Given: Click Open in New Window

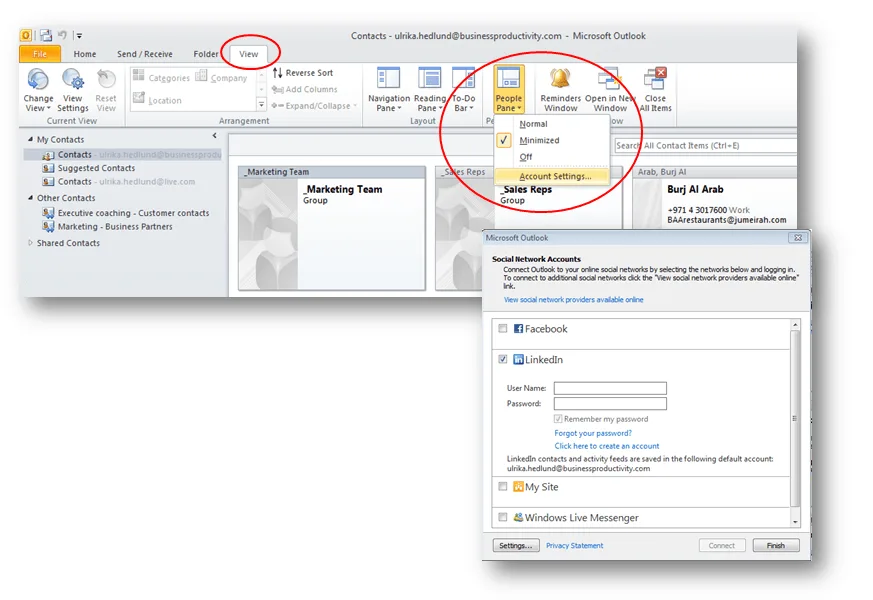Looking at the screenshot, I should coord(610,90).
